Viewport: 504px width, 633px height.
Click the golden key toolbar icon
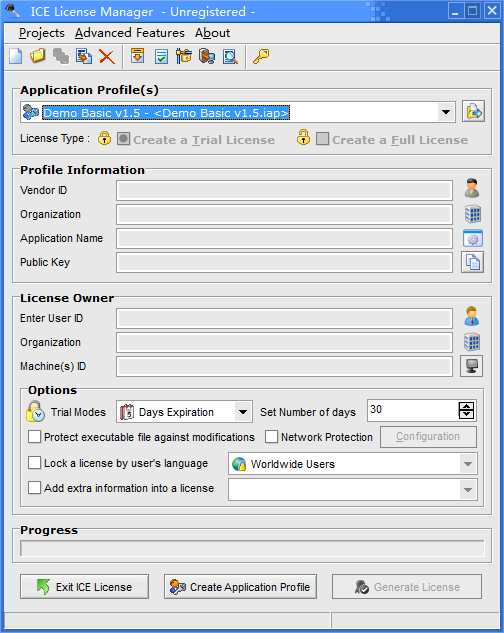(x=261, y=56)
